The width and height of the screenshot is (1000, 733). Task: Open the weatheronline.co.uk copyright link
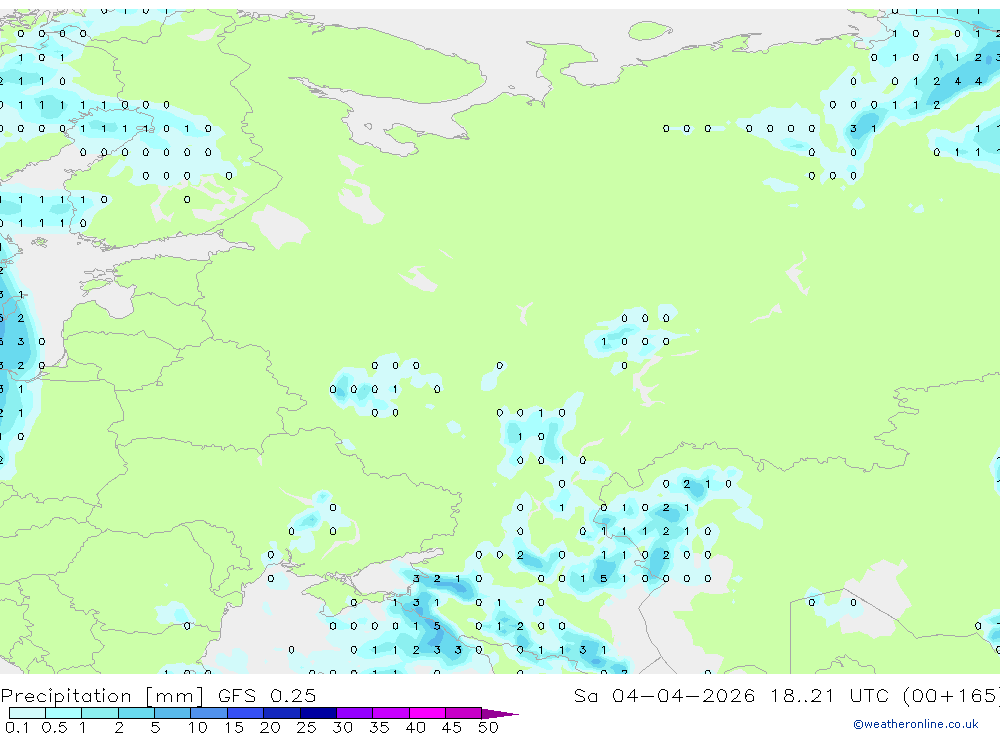[x=916, y=724]
